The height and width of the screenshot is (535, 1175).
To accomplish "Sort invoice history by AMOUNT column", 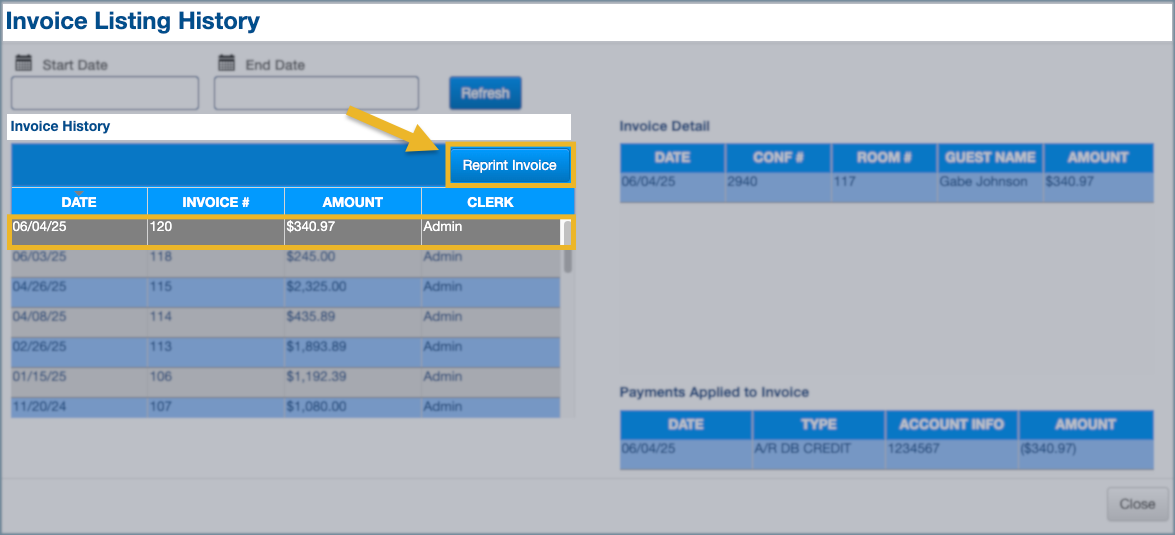I will [352, 202].
